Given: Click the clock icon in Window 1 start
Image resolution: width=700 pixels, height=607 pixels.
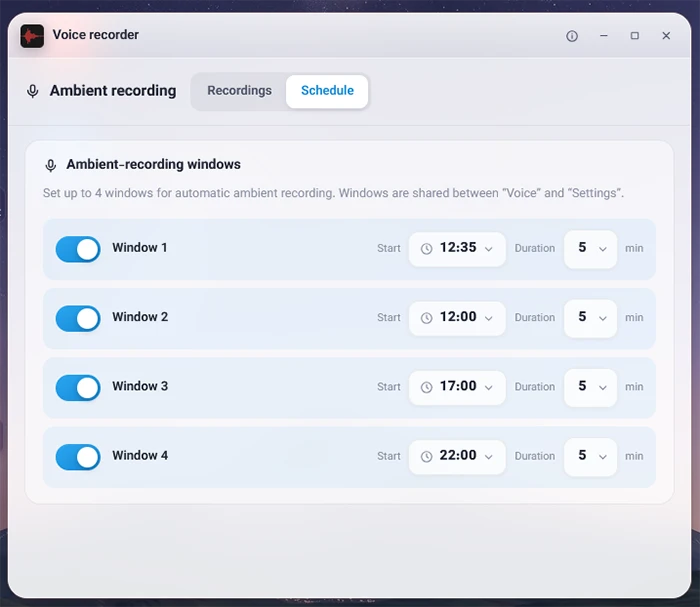Looking at the screenshot, I should tap(427, 249).
